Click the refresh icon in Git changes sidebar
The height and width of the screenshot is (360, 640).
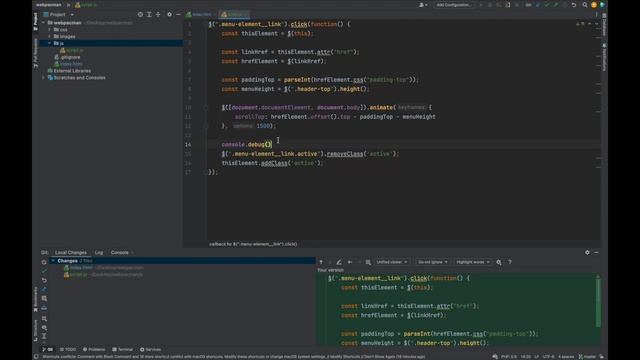[44, 262]
